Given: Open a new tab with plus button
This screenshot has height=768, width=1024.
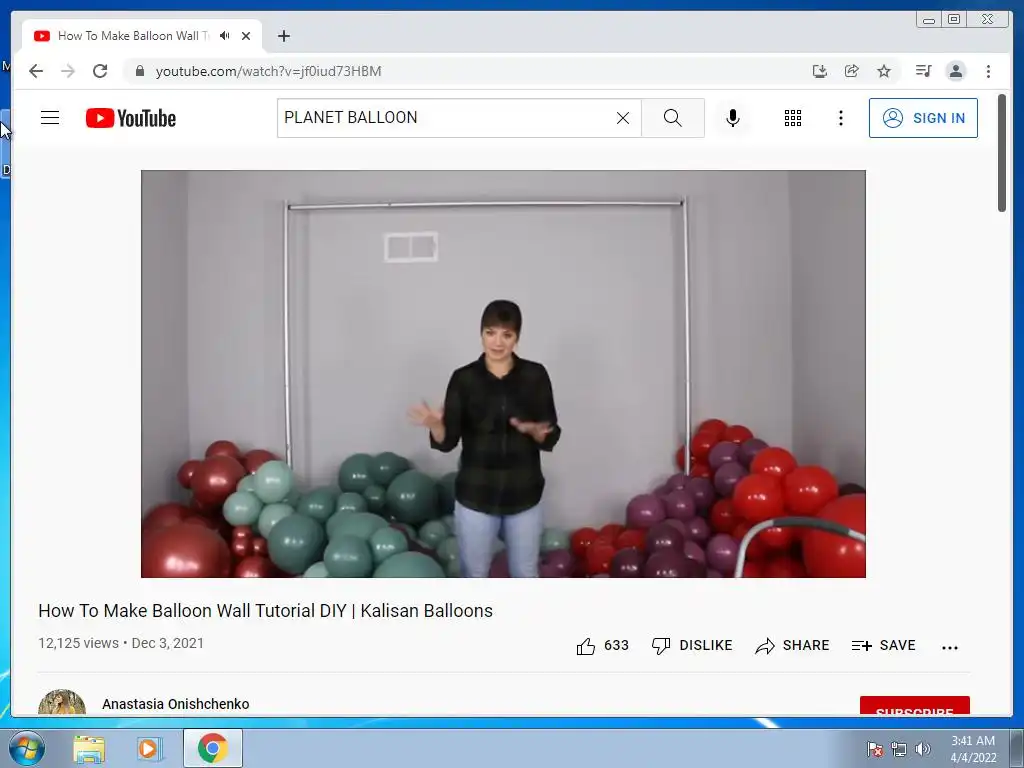Looking at the screenshot, I should point(283,36).
